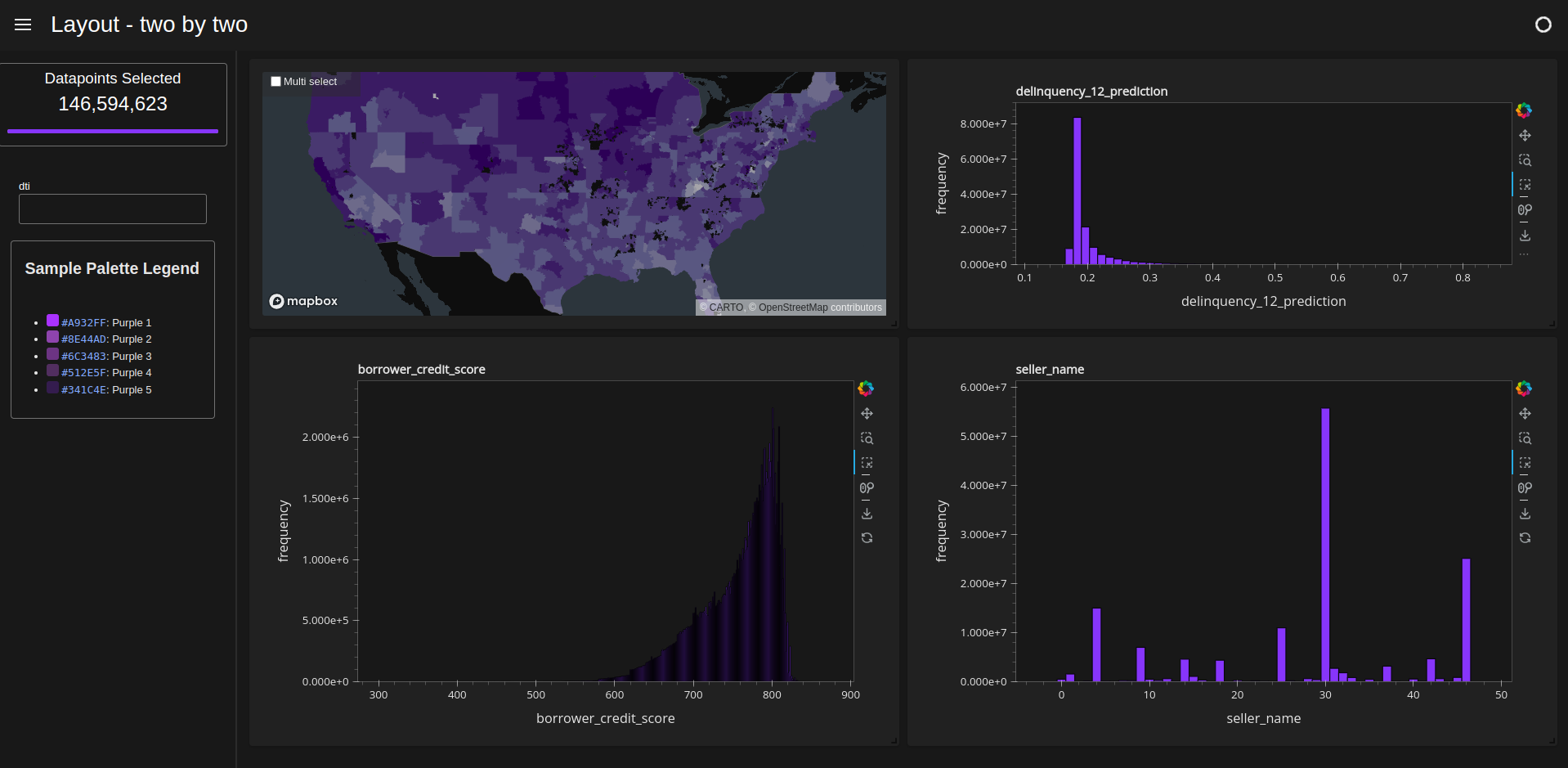Click Reset icon on borrower_credit_score chart

point(867,538)
